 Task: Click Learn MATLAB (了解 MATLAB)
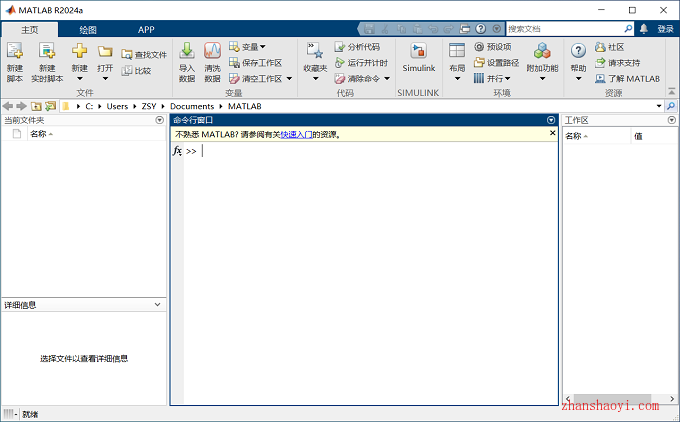(627, 79)
